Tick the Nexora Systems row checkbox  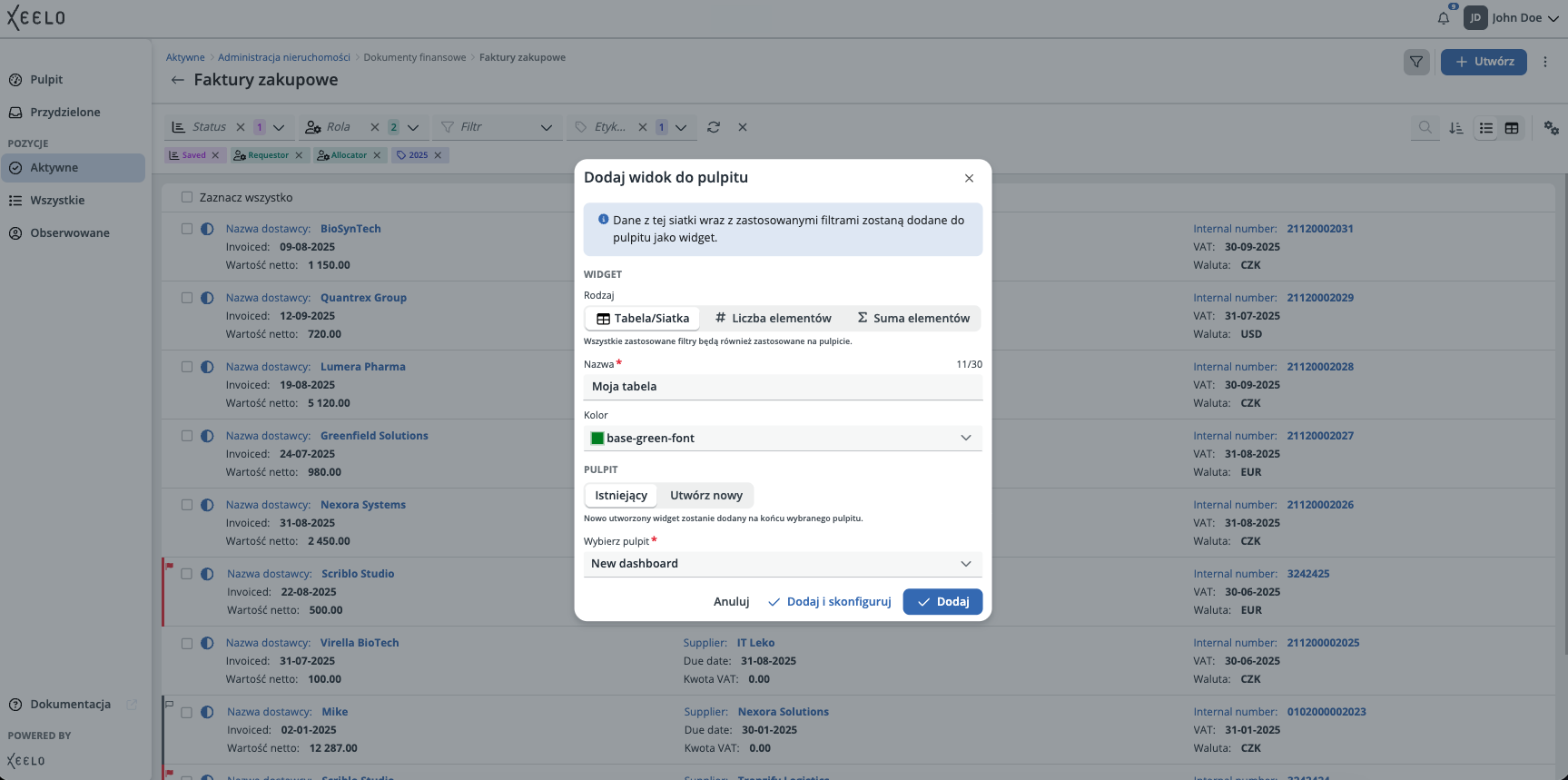[x=187, y=505]
